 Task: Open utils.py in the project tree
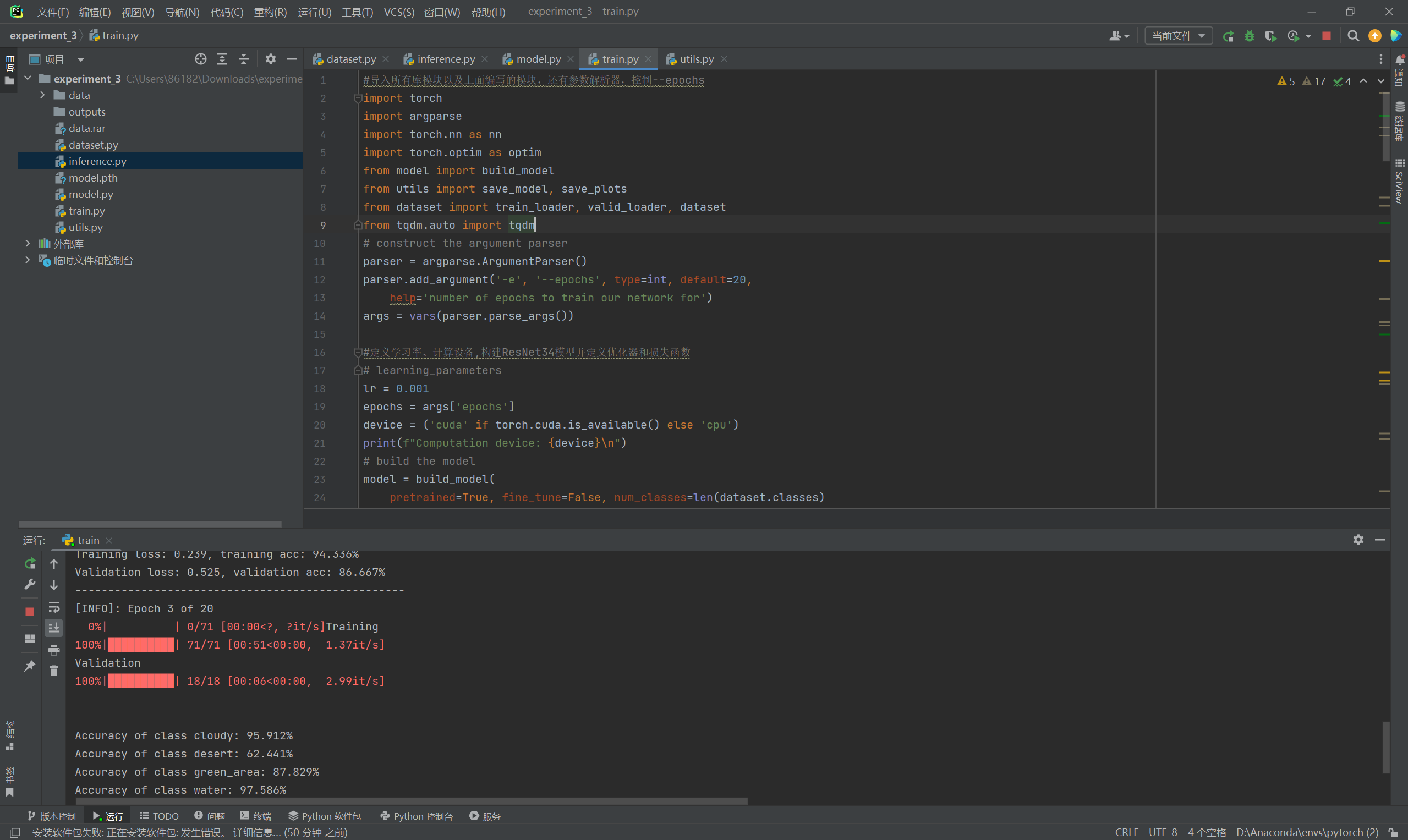(85, 227)
